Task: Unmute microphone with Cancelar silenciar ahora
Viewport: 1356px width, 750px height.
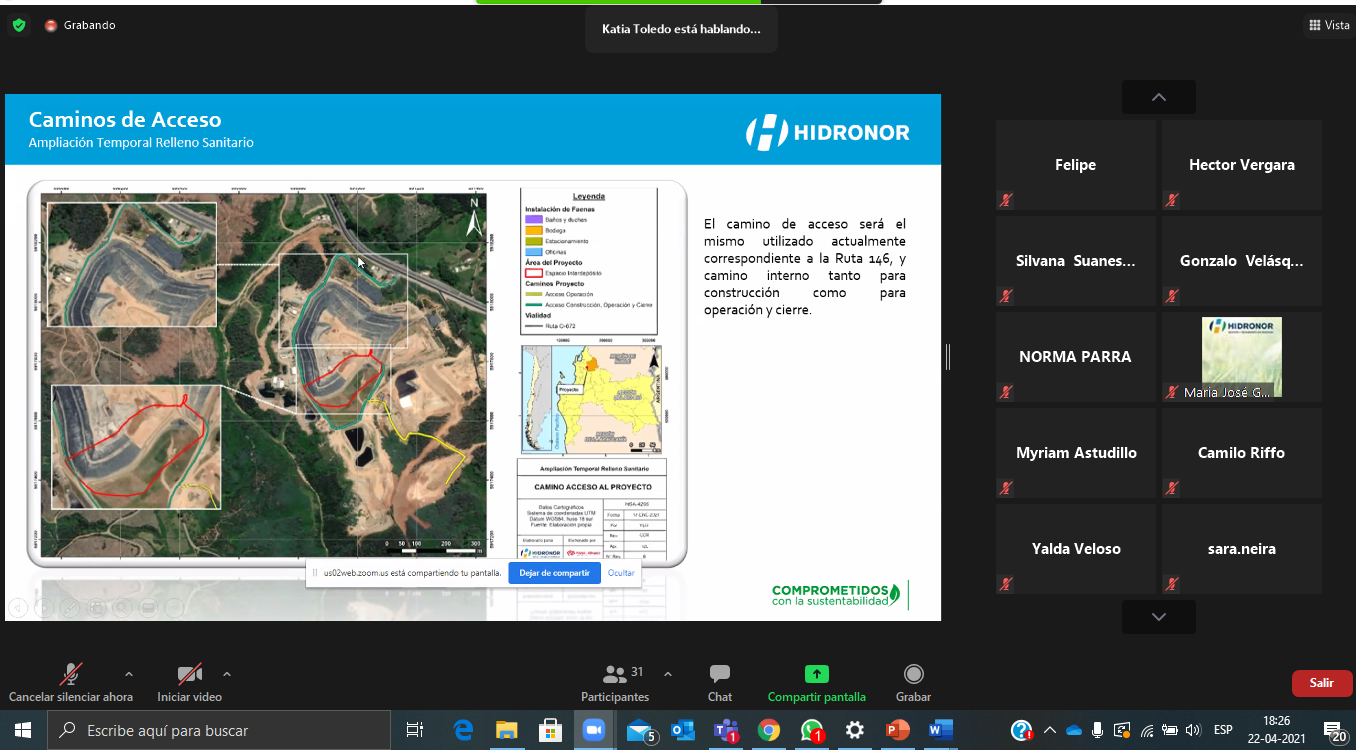Action: [71, 674]
